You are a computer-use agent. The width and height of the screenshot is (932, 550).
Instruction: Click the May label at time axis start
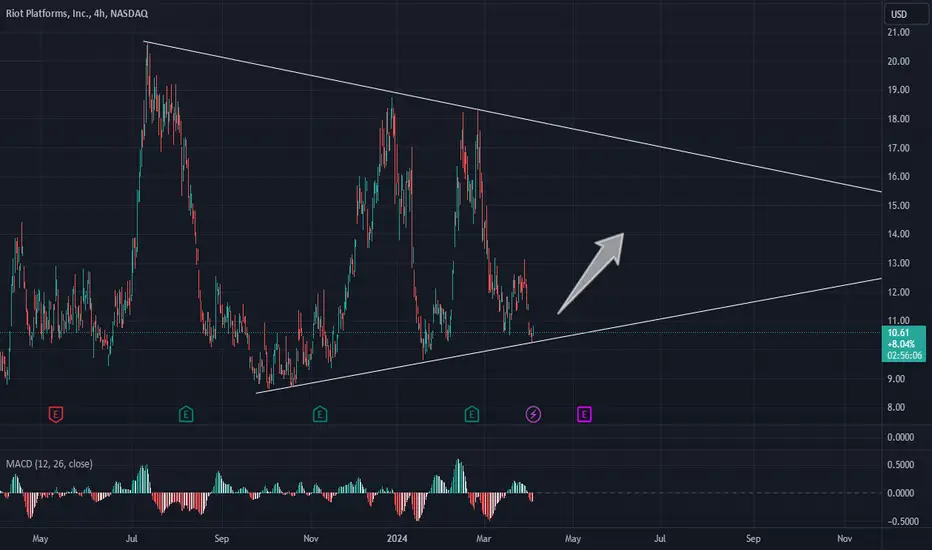click(x=40, y=539)
